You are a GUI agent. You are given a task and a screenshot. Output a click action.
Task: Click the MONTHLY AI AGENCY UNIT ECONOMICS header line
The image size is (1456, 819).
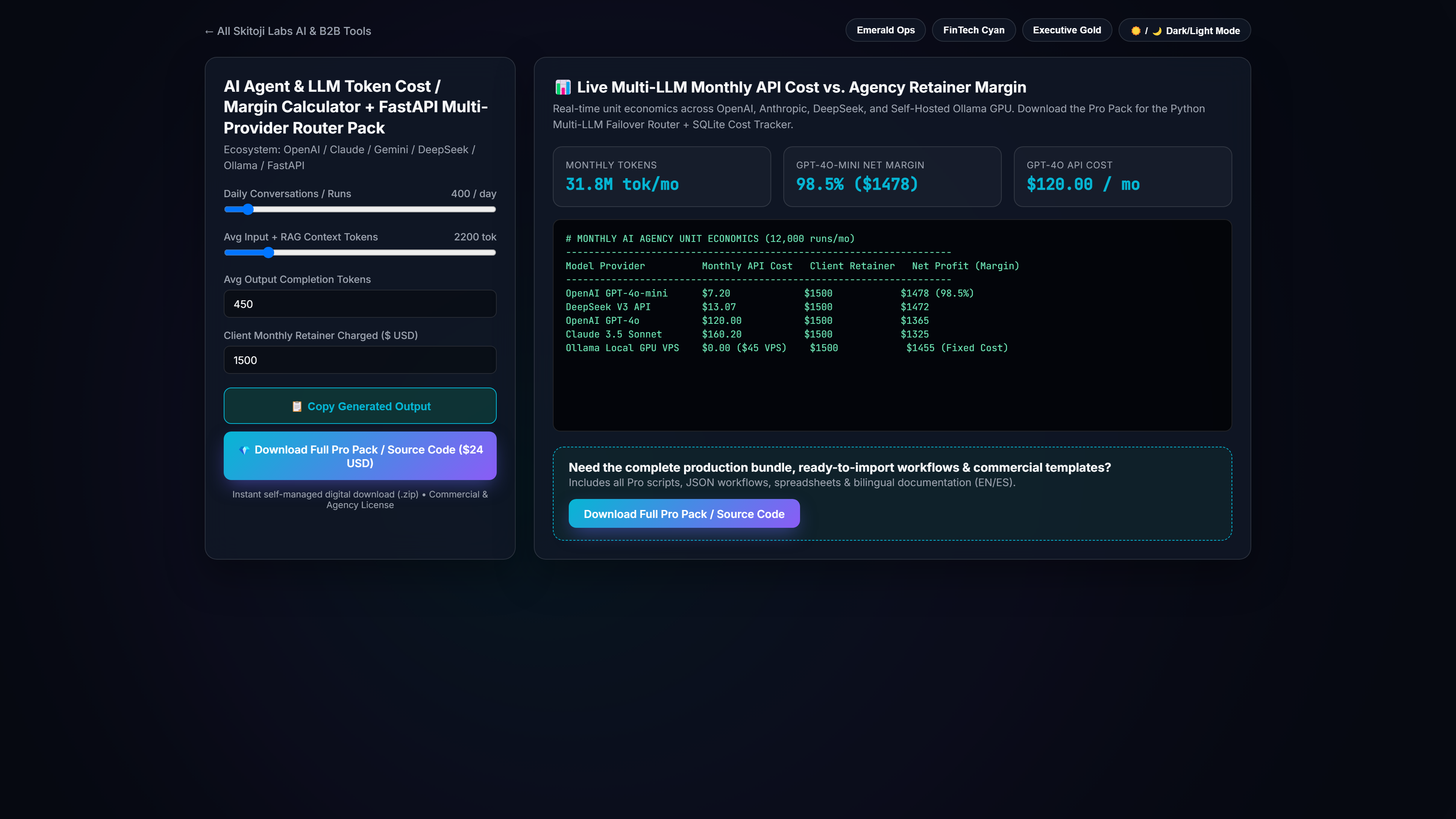tap(710, 239)
